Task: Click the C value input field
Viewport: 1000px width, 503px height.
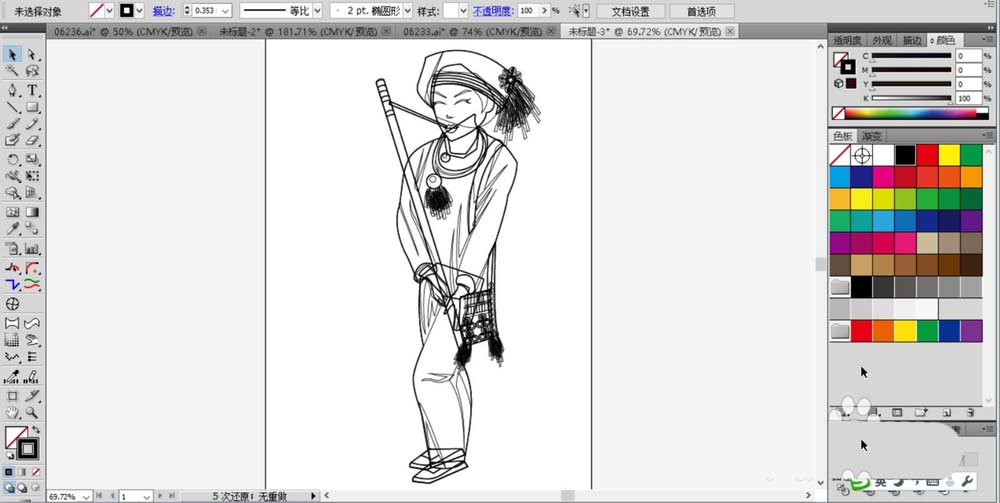Action: tap(968, 56)
